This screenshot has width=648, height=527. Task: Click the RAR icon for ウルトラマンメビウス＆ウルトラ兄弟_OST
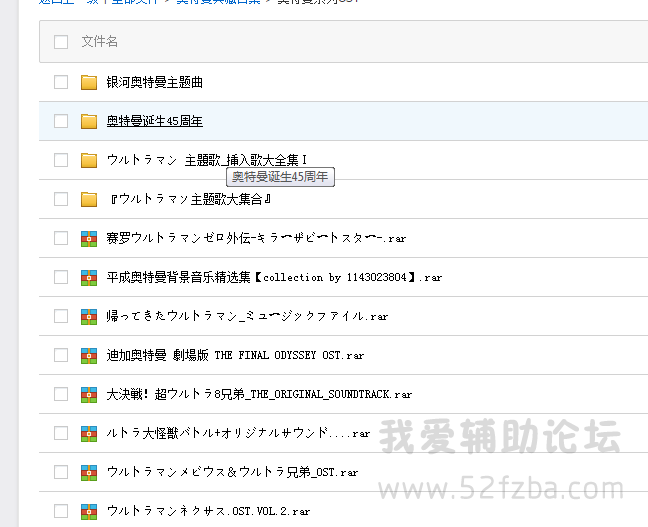89,472
